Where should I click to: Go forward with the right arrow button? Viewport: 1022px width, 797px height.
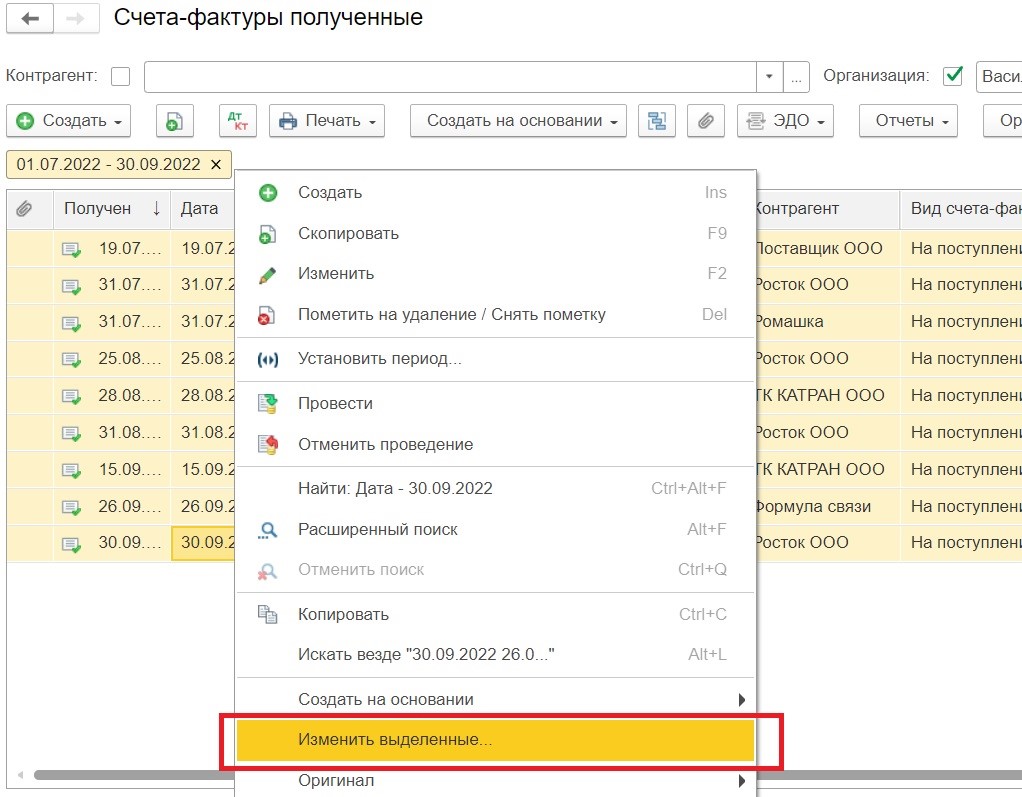(x=76, y=18)
